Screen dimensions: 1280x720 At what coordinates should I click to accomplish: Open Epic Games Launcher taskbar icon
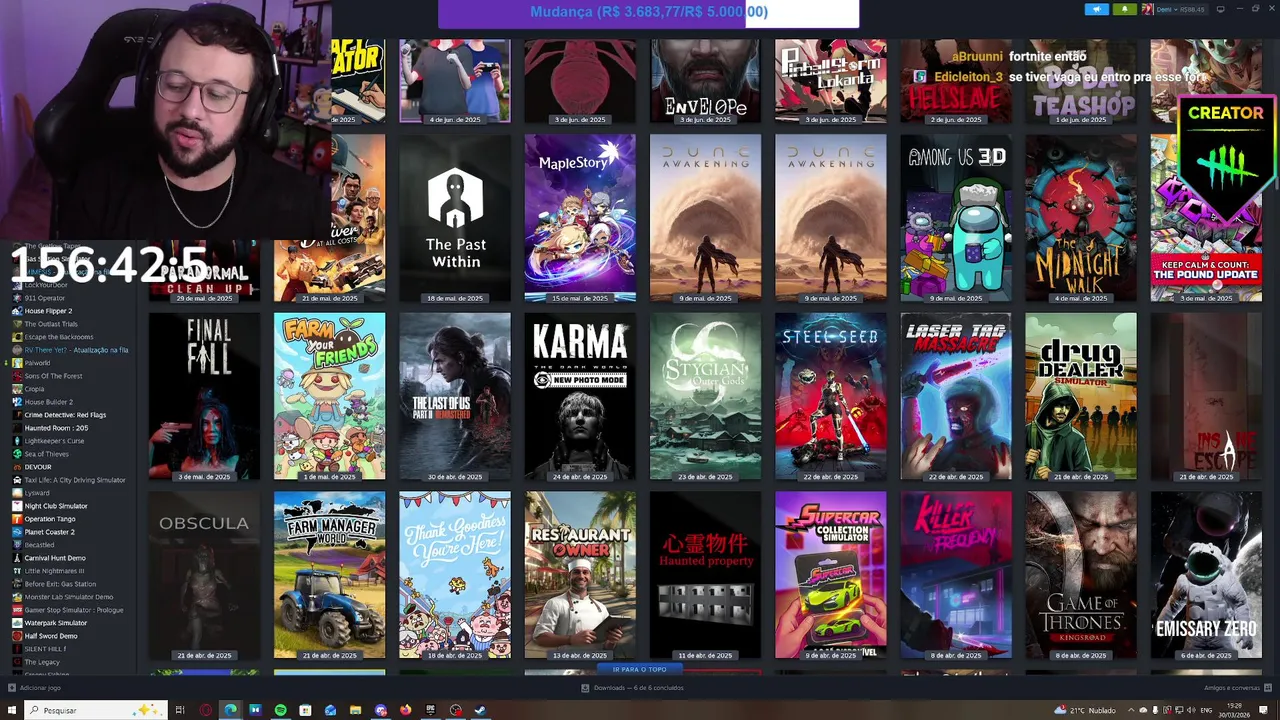click(x=430, y=710)
